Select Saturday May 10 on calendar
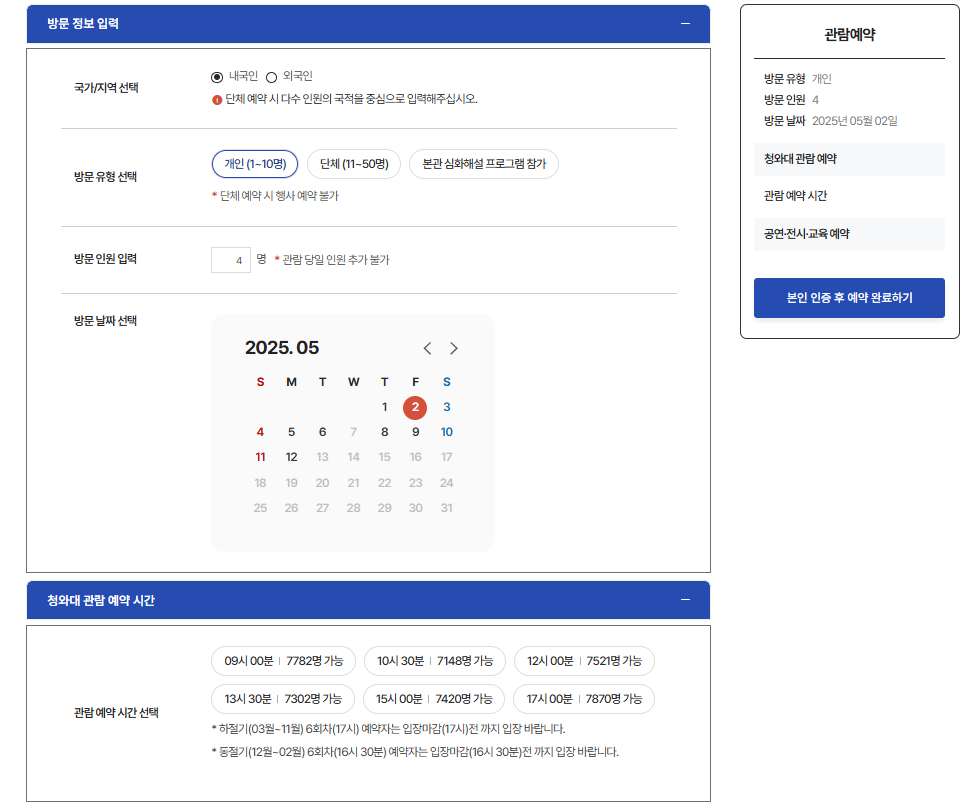 (447, 432)
